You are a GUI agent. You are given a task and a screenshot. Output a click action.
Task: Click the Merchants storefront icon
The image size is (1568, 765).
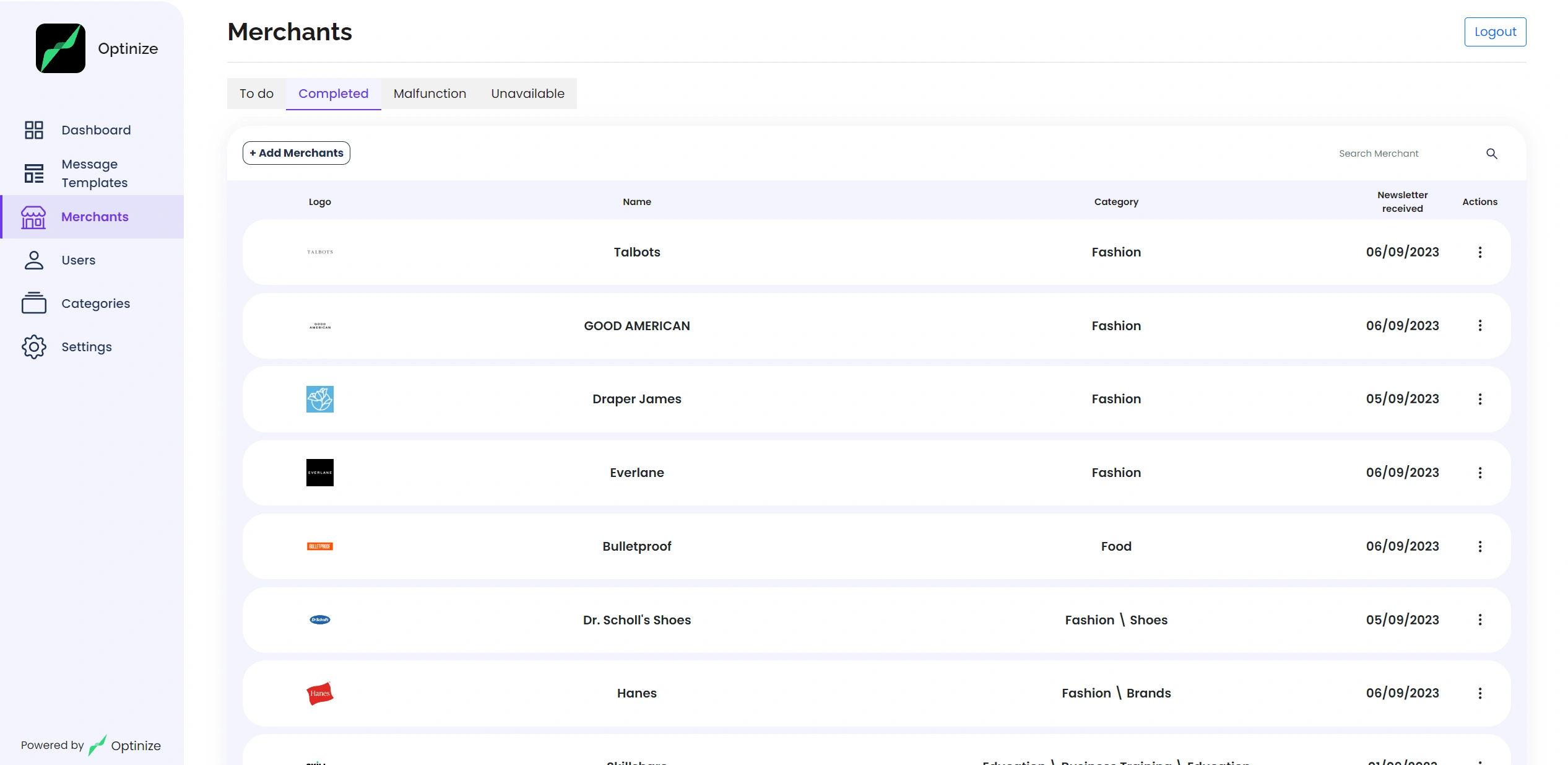pos(33,217)
